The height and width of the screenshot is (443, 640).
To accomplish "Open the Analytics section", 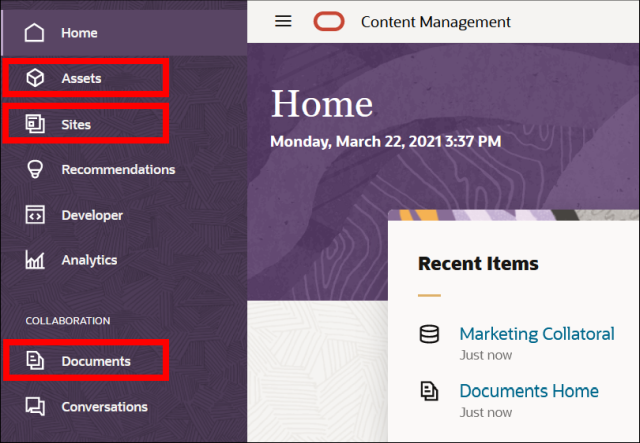I will click(124, 260).
